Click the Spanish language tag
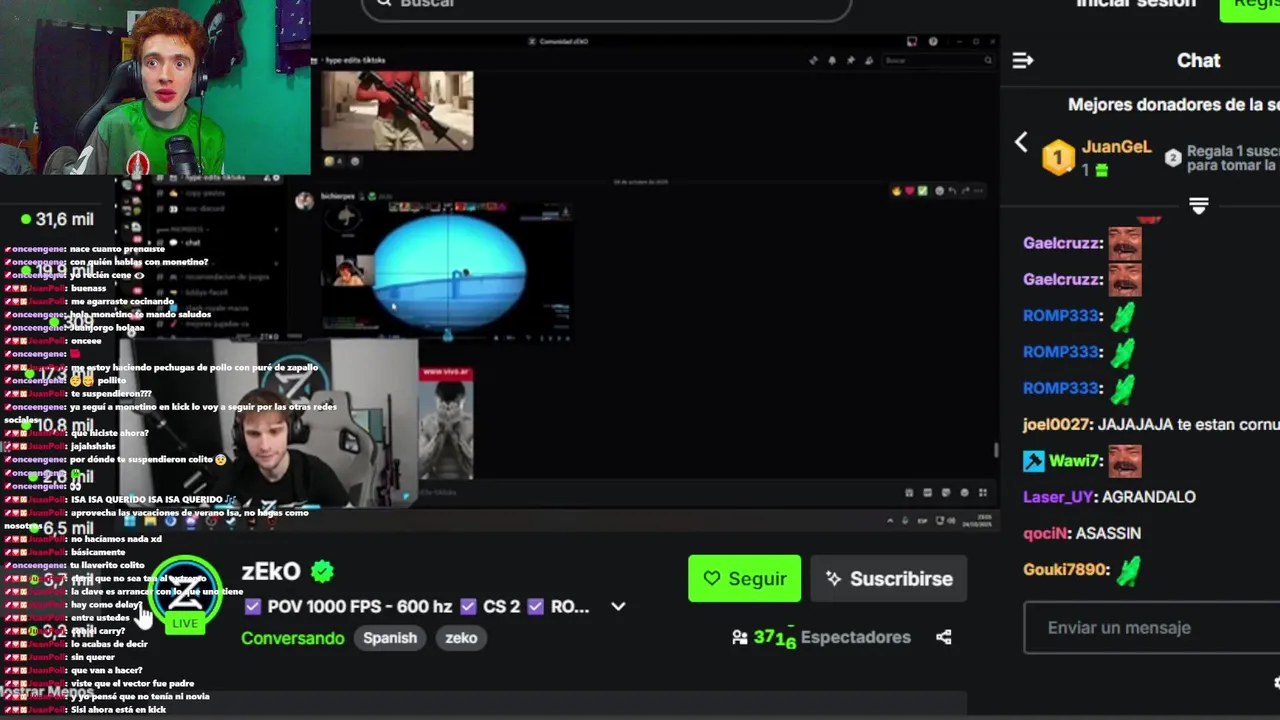Screen dimensions: 1280x720 tap(390, 638)
